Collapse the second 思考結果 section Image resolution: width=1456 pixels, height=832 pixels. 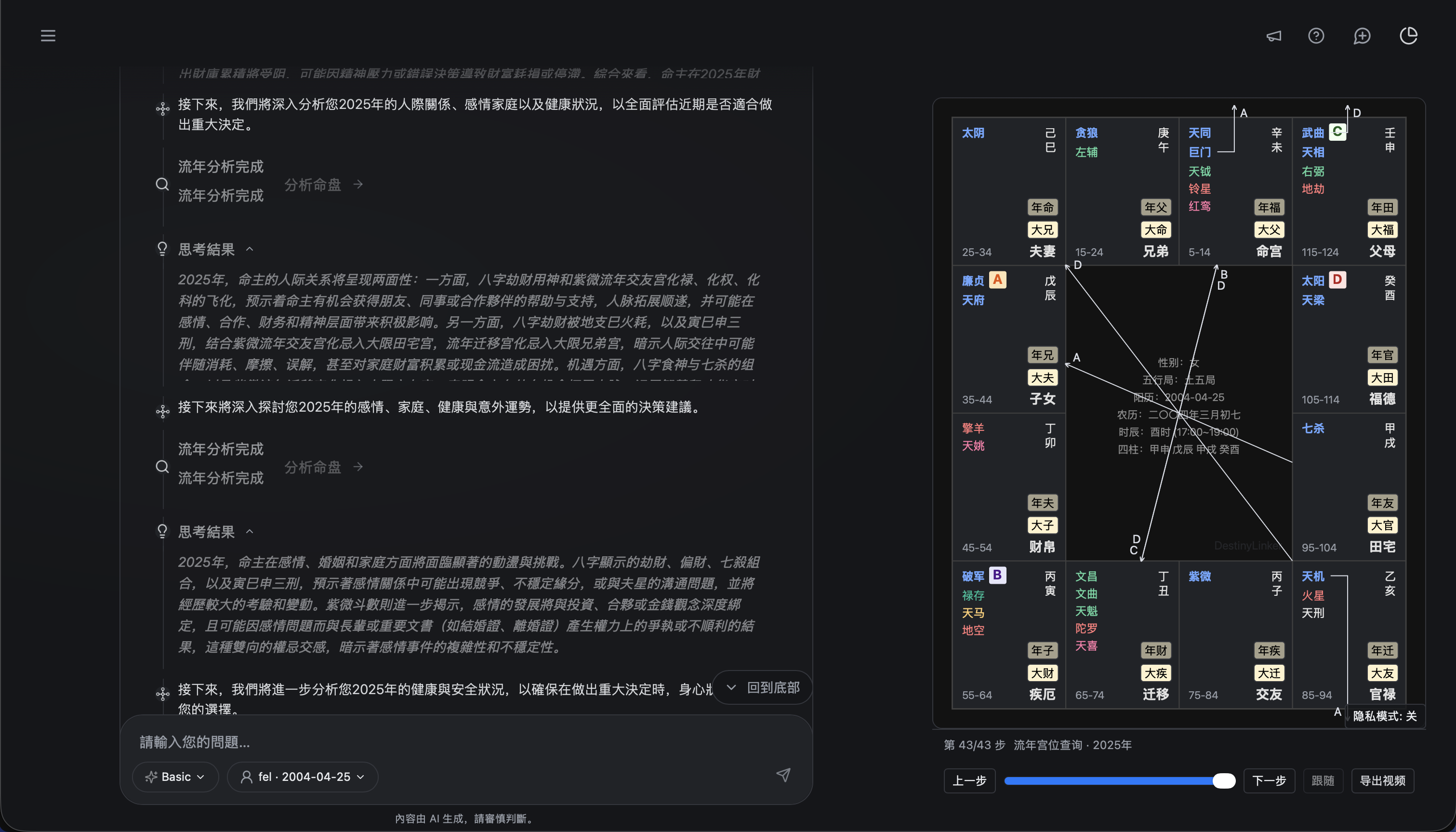click(x=250, y=531)
